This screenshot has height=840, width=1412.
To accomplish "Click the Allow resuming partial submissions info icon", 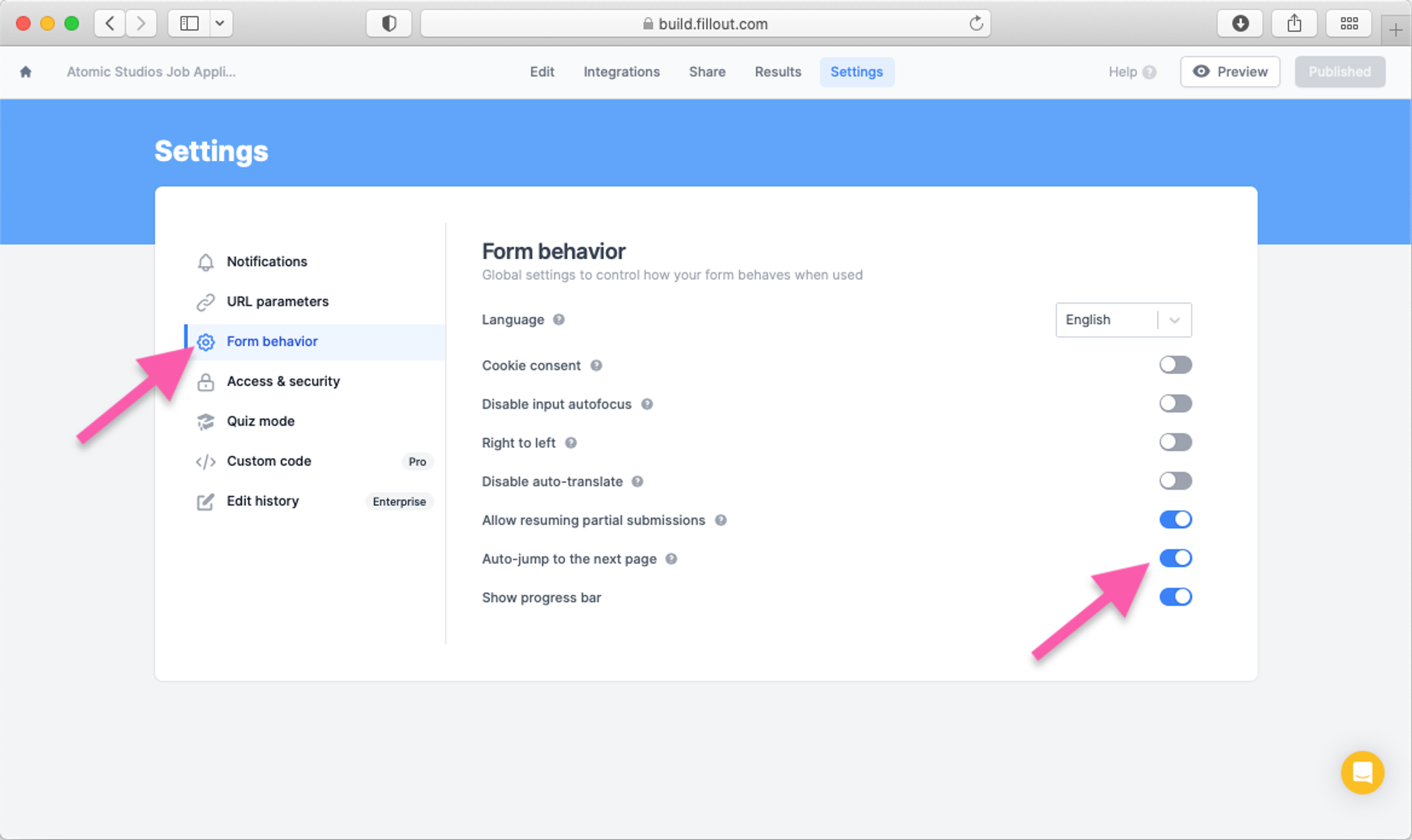I will click(x=722, y=520).
